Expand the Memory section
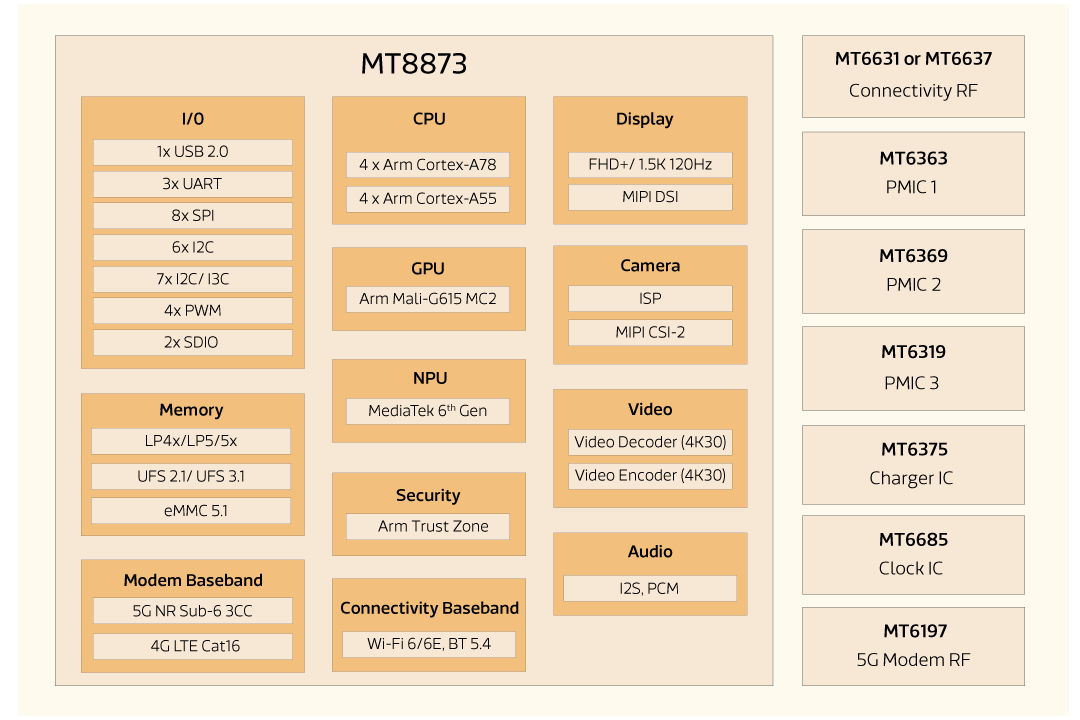 pos(191,409)
